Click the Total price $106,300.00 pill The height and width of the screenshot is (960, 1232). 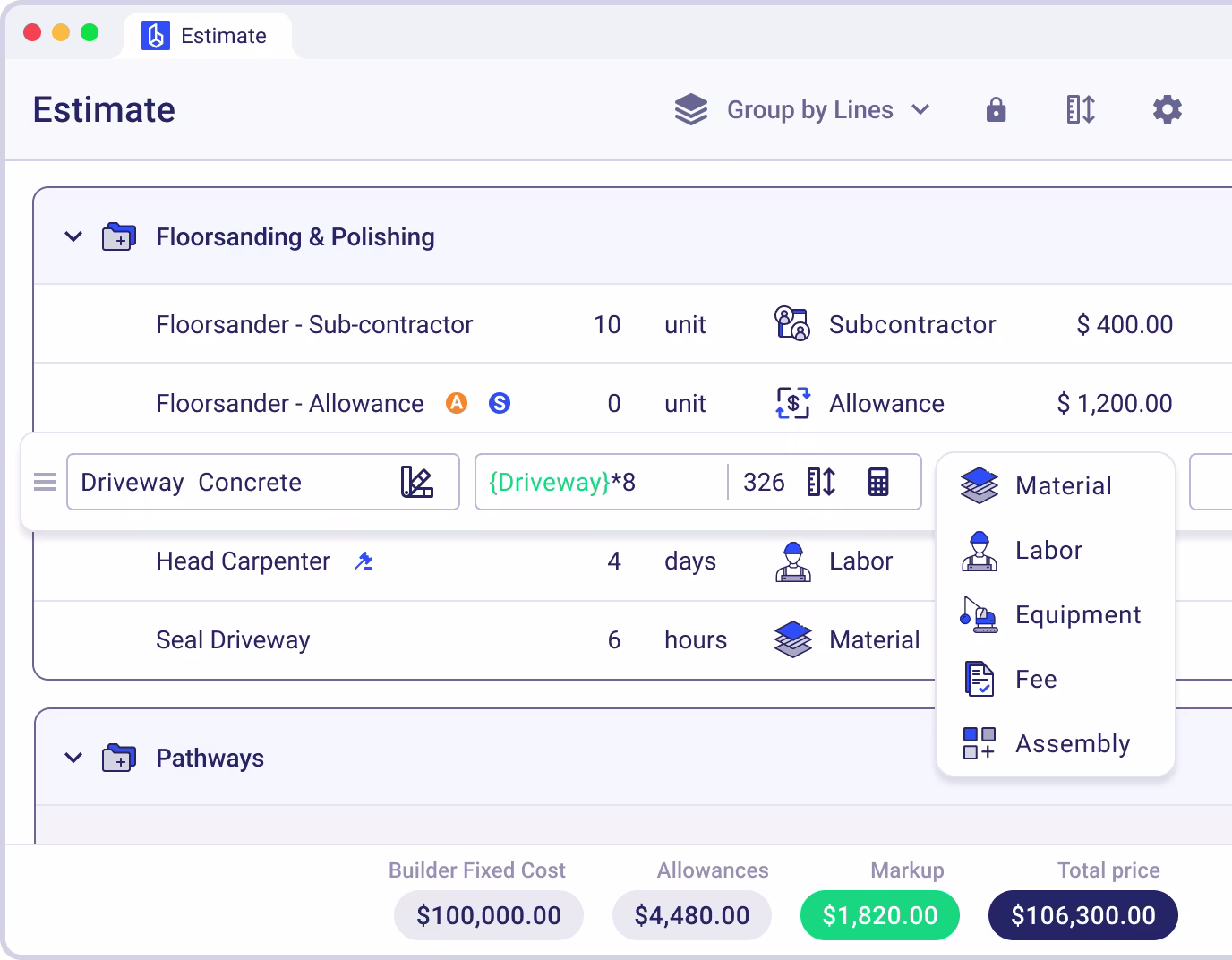[1083, 915]
